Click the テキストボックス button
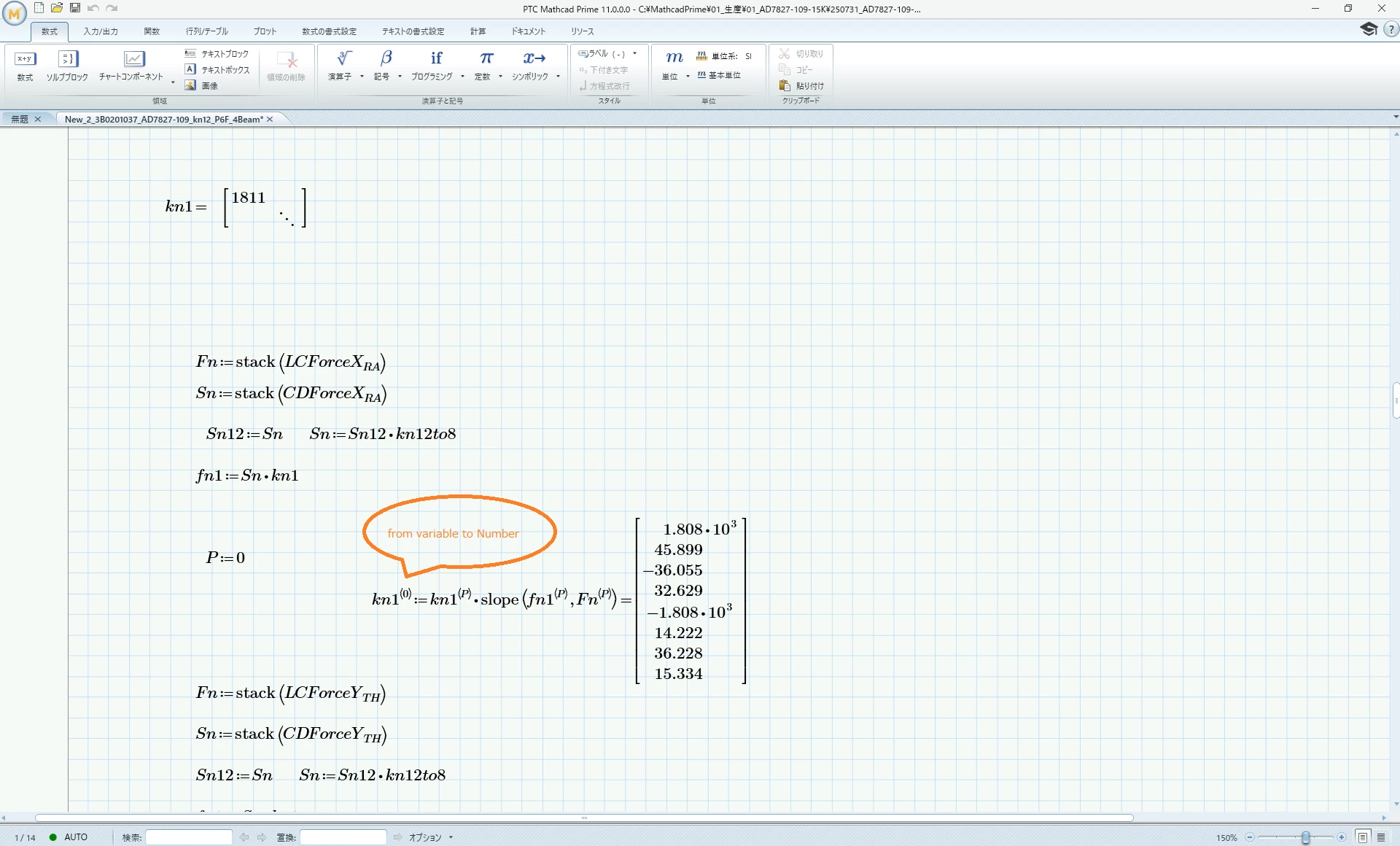Screen dimensions: 1400x846 [217, 69]
